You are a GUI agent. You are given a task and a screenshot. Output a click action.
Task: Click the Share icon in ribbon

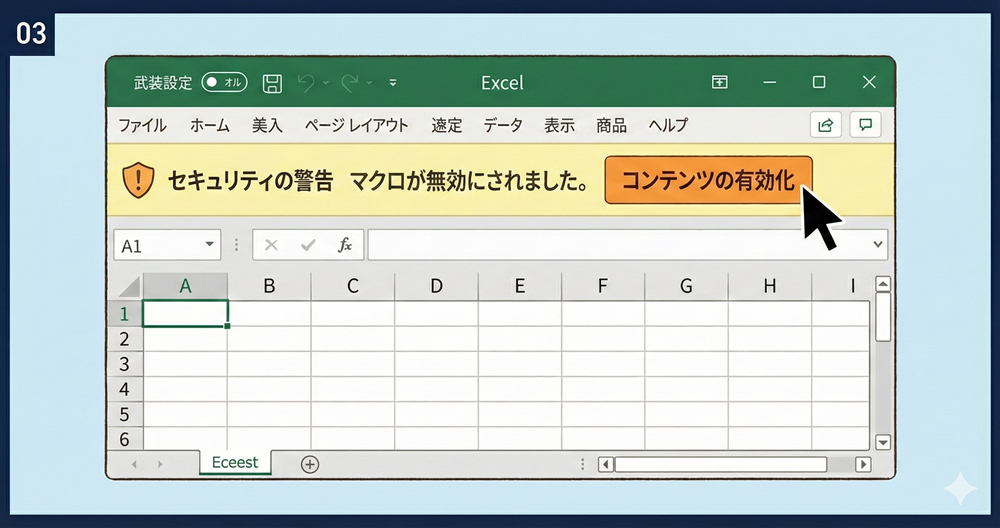point(825,125)
